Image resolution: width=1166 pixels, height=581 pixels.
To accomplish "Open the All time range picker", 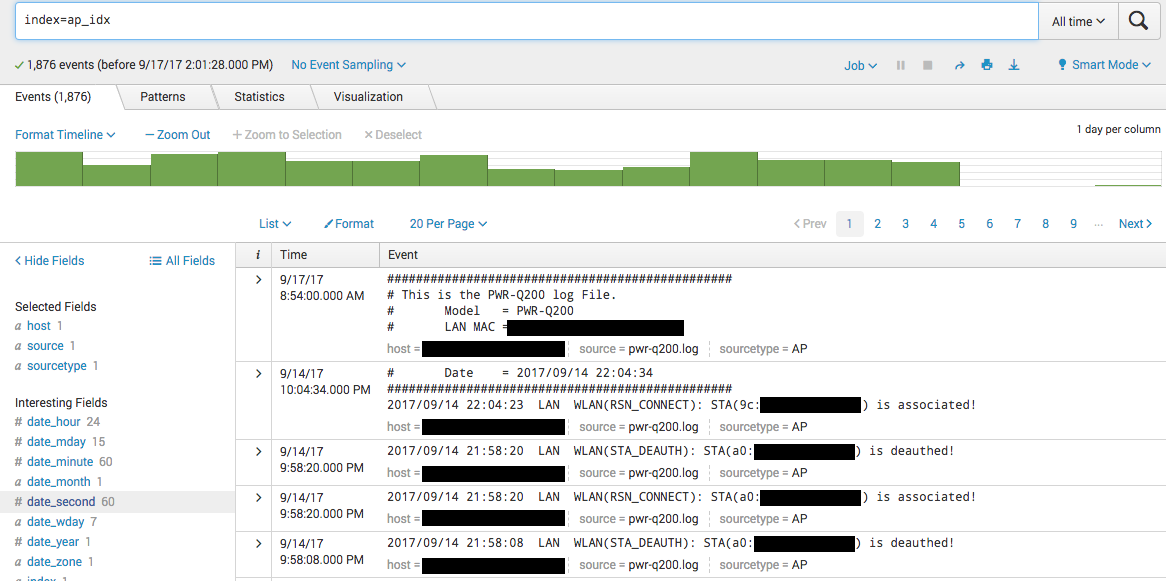I will pos(1078,20).
